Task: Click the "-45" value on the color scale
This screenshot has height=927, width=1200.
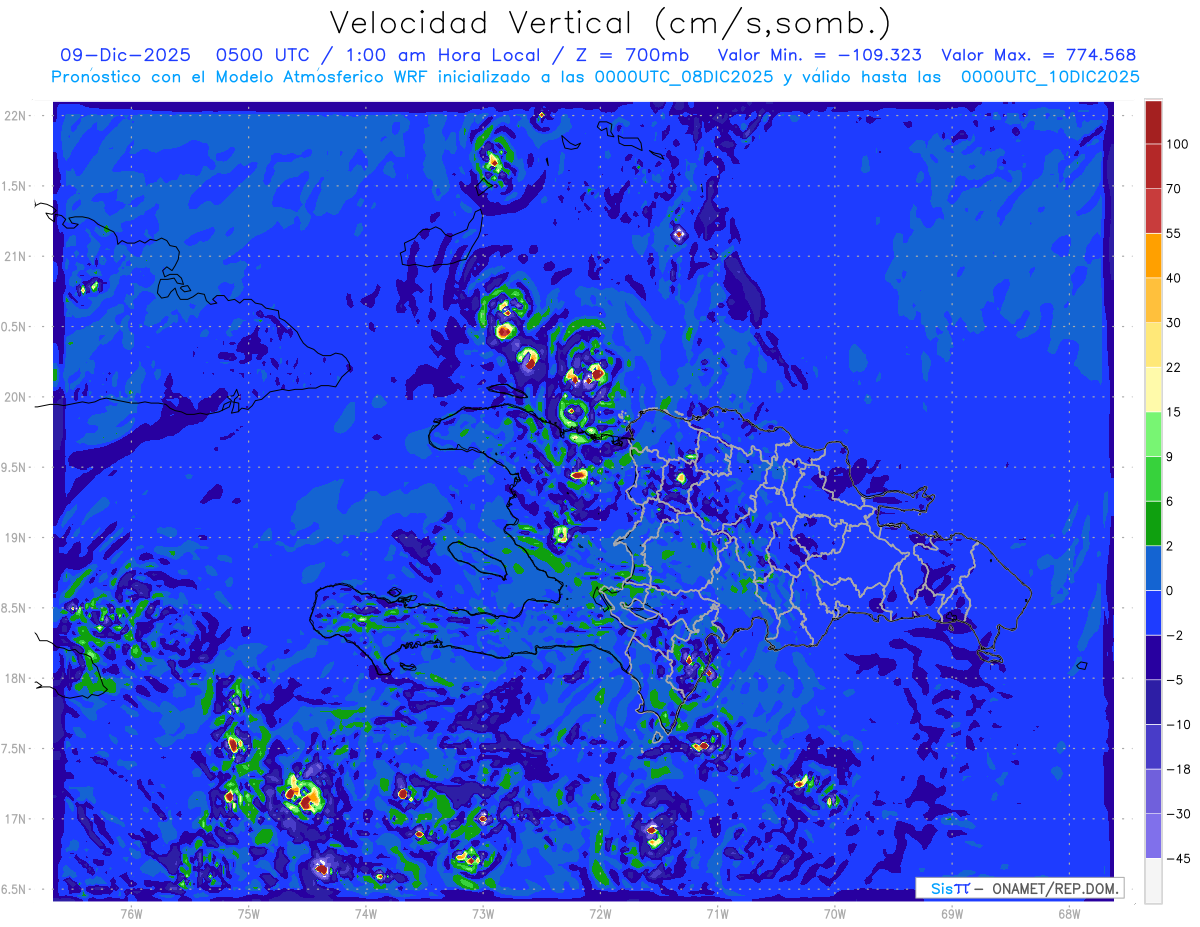Action: click(1178, 858)
